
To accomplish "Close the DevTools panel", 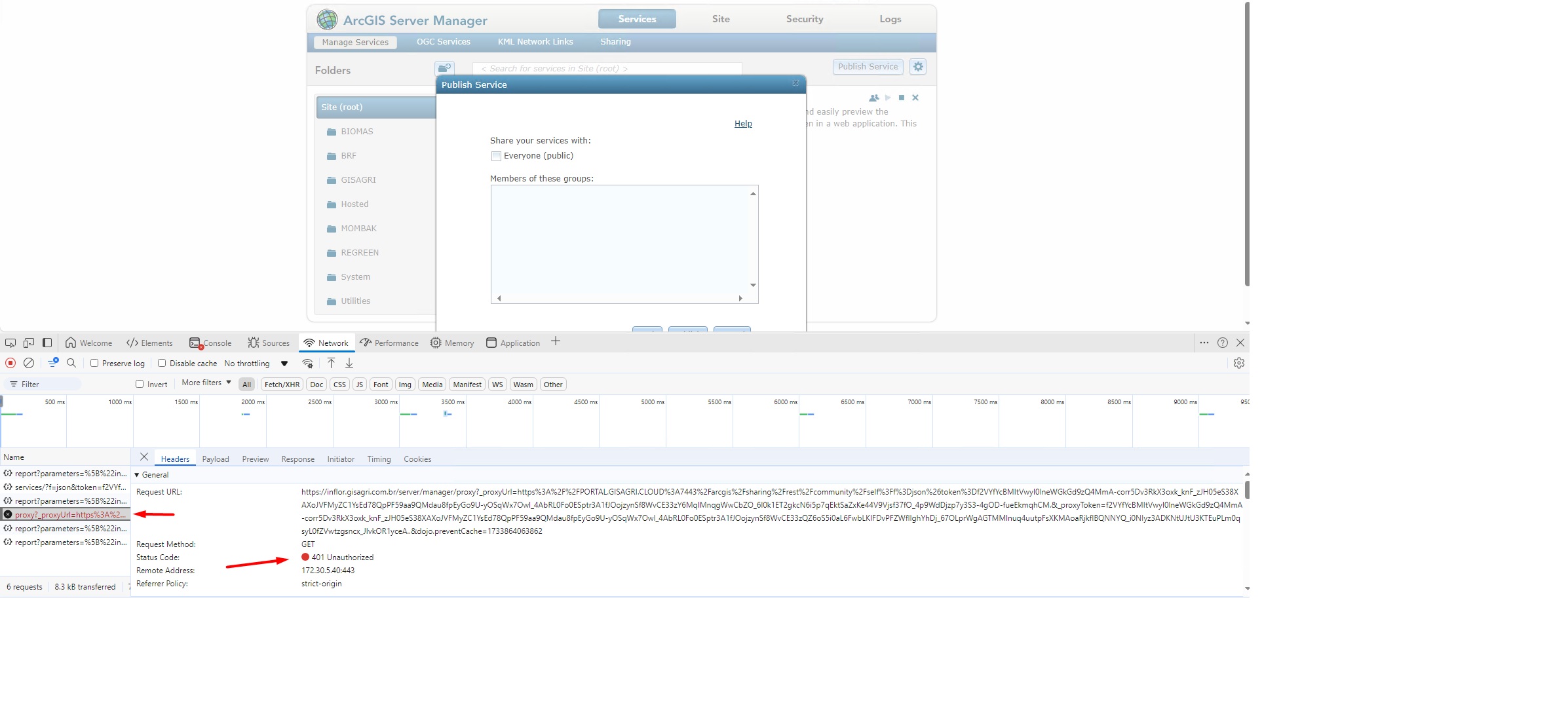I will click(x=1240, y=343).
